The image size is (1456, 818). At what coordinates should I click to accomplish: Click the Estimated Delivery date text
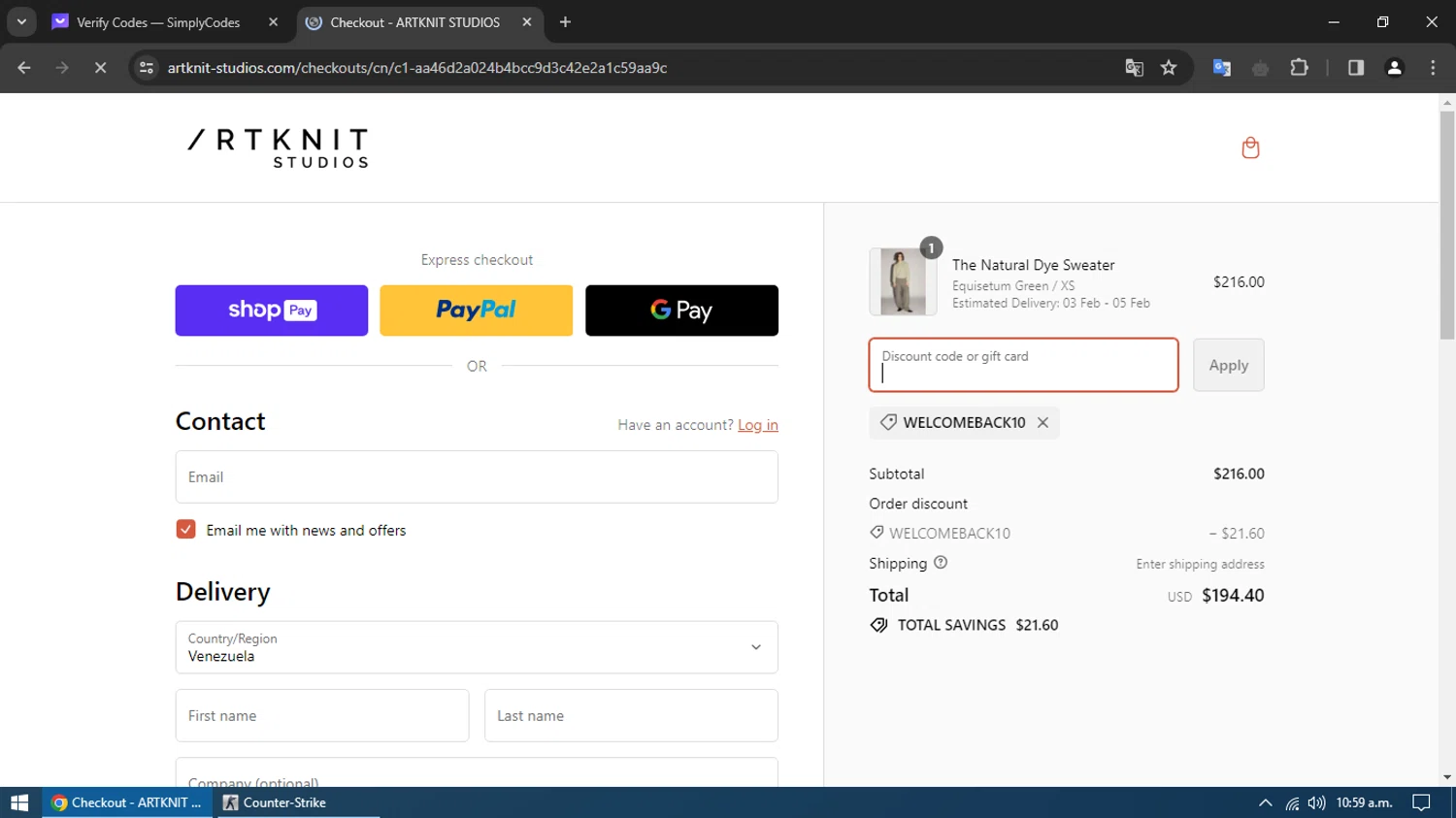[1050, 303]
